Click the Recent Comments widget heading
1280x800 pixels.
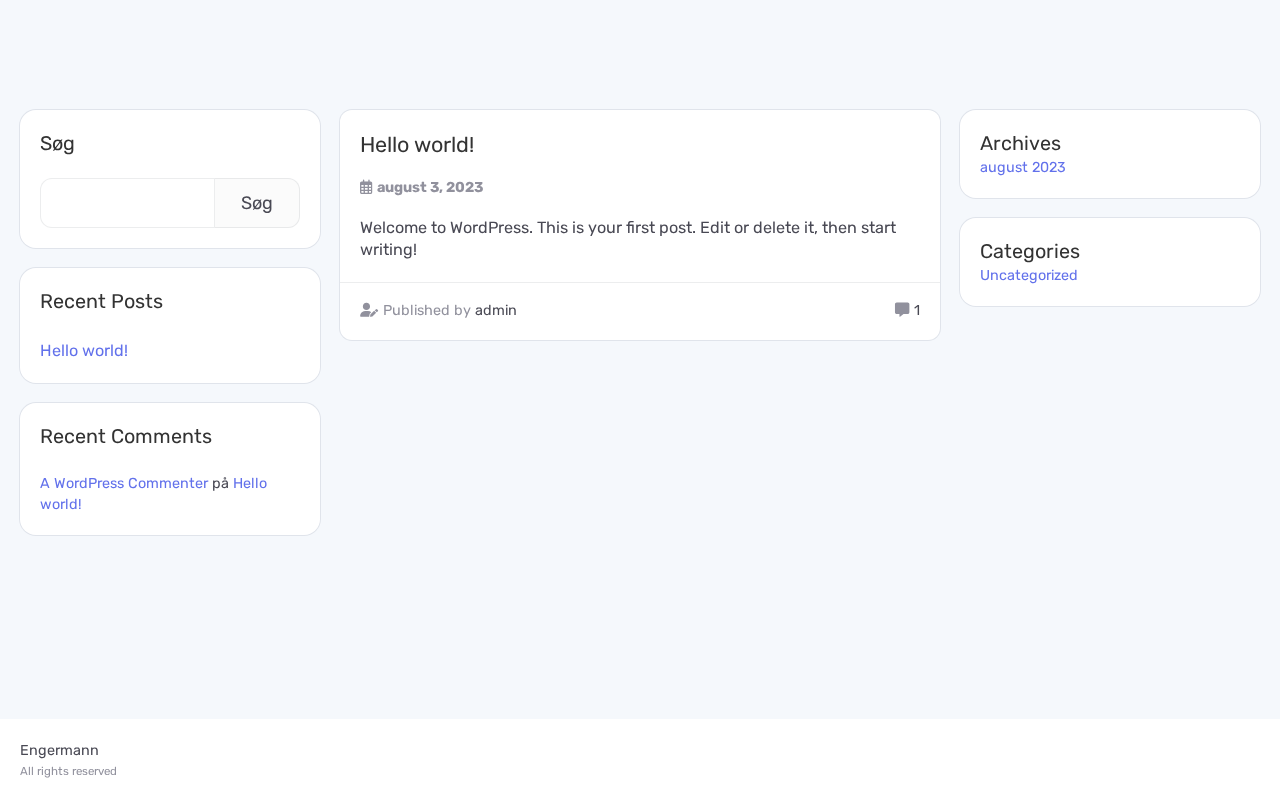[126, 436]
